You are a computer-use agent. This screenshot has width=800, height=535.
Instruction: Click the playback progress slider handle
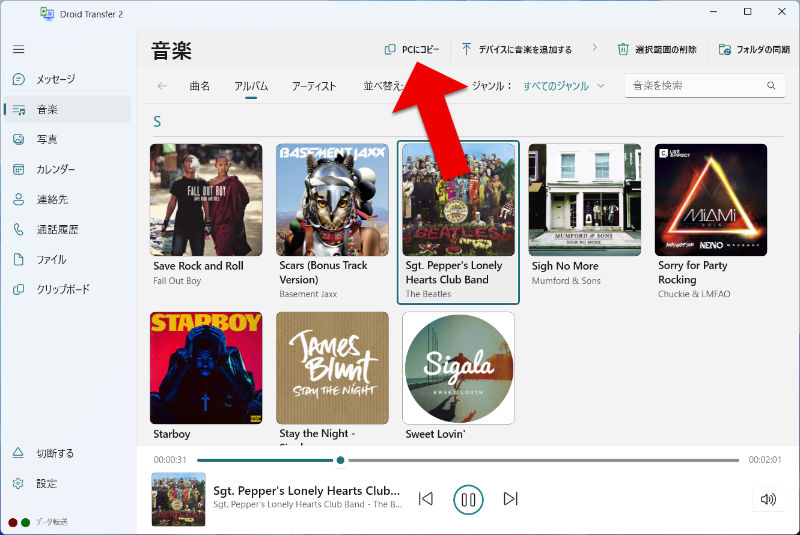pyautogui.click(x=340, y=461)
